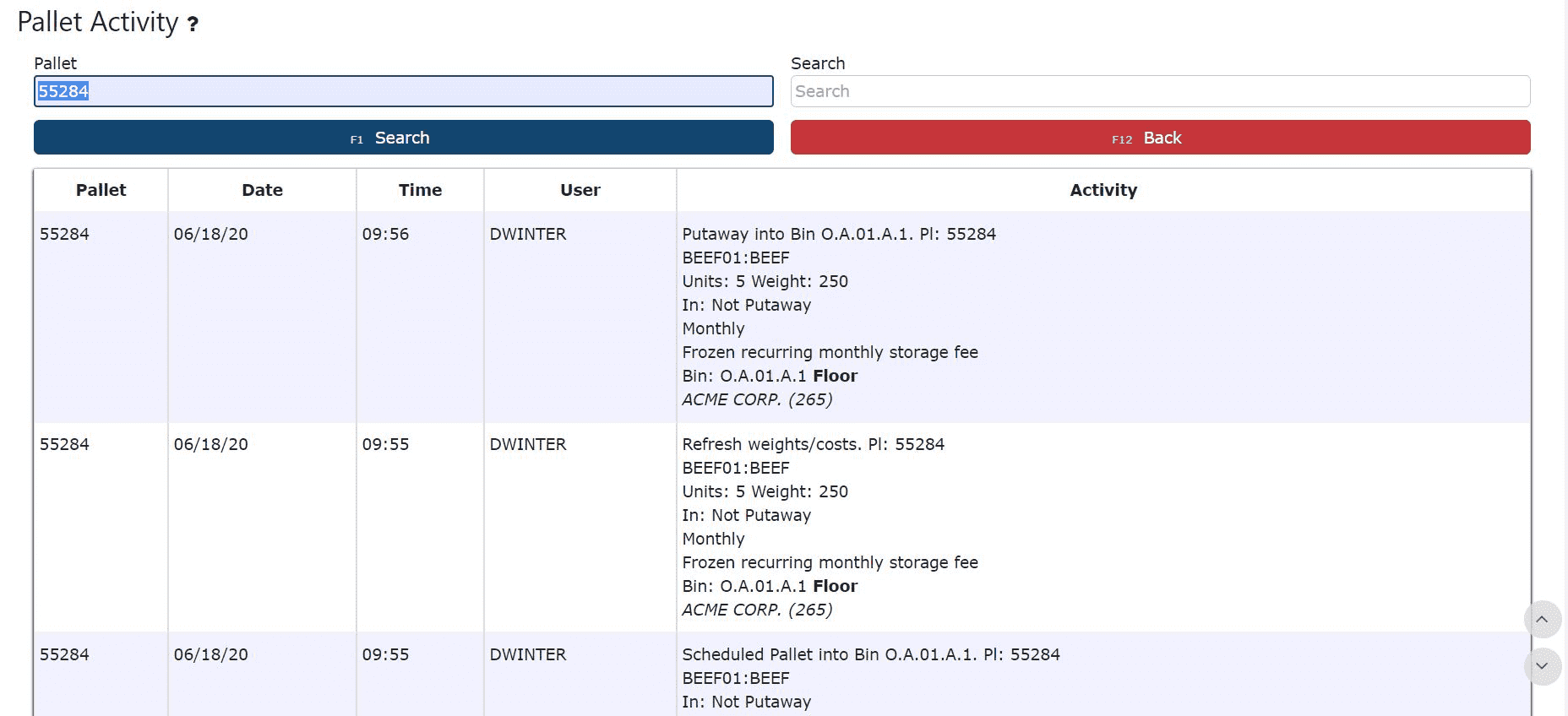Select the Pallet column header

pyautogui.click(x=101, y=190)
